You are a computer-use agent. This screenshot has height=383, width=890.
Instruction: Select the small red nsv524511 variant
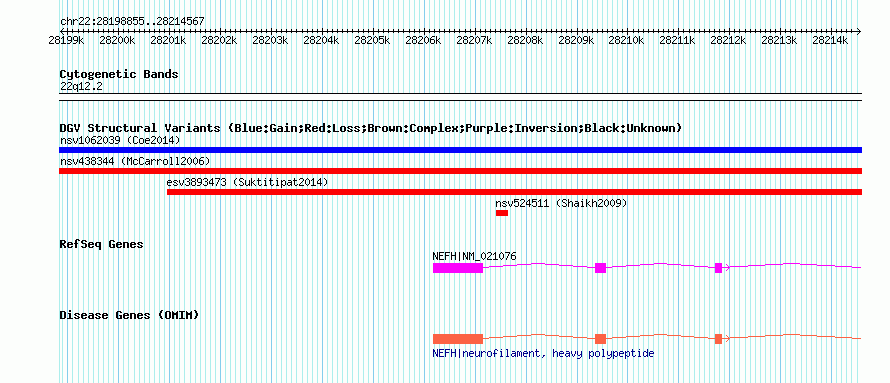(x=502, y=213)
